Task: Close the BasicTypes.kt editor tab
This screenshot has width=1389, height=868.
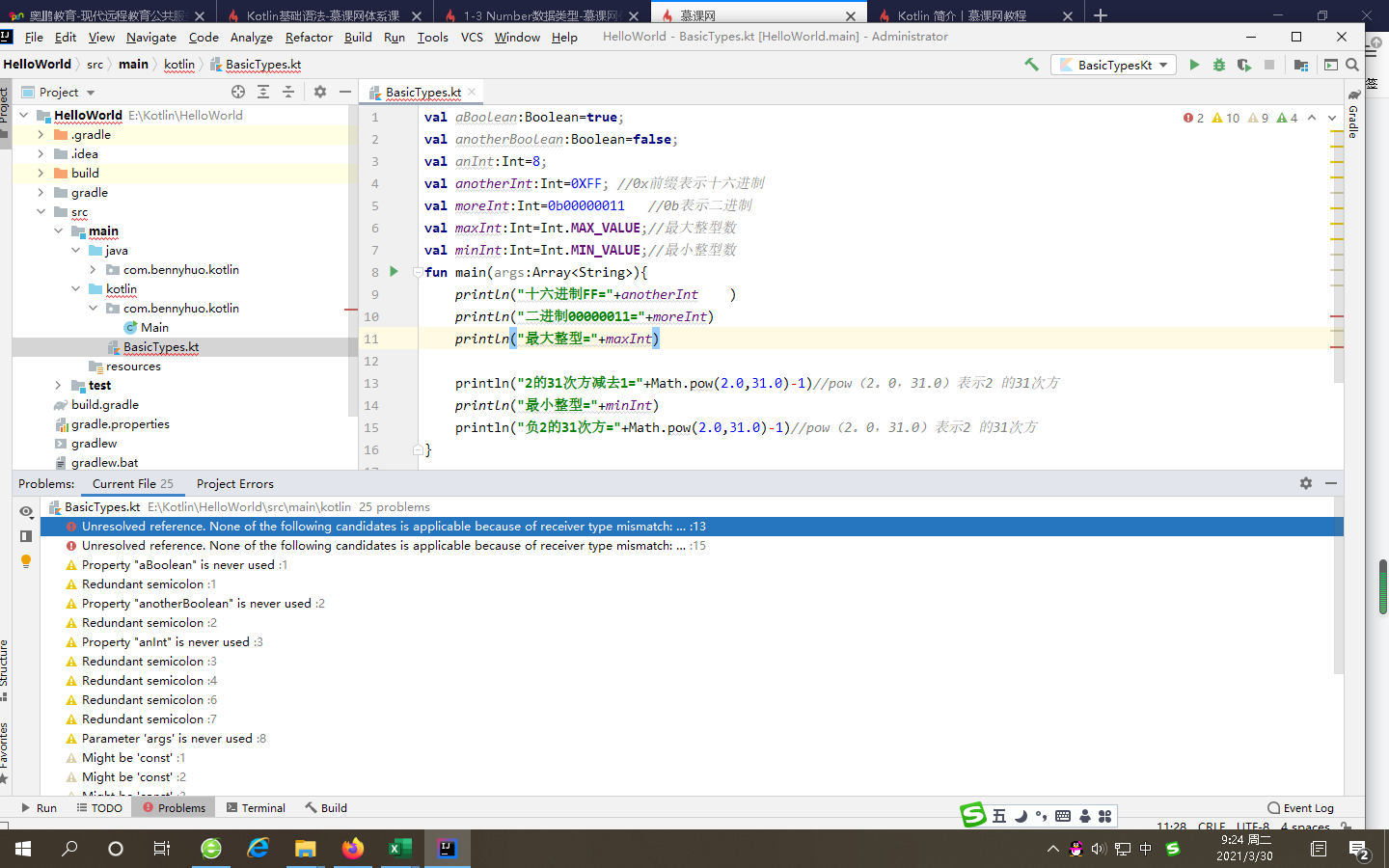Action: tap(472, 93)
